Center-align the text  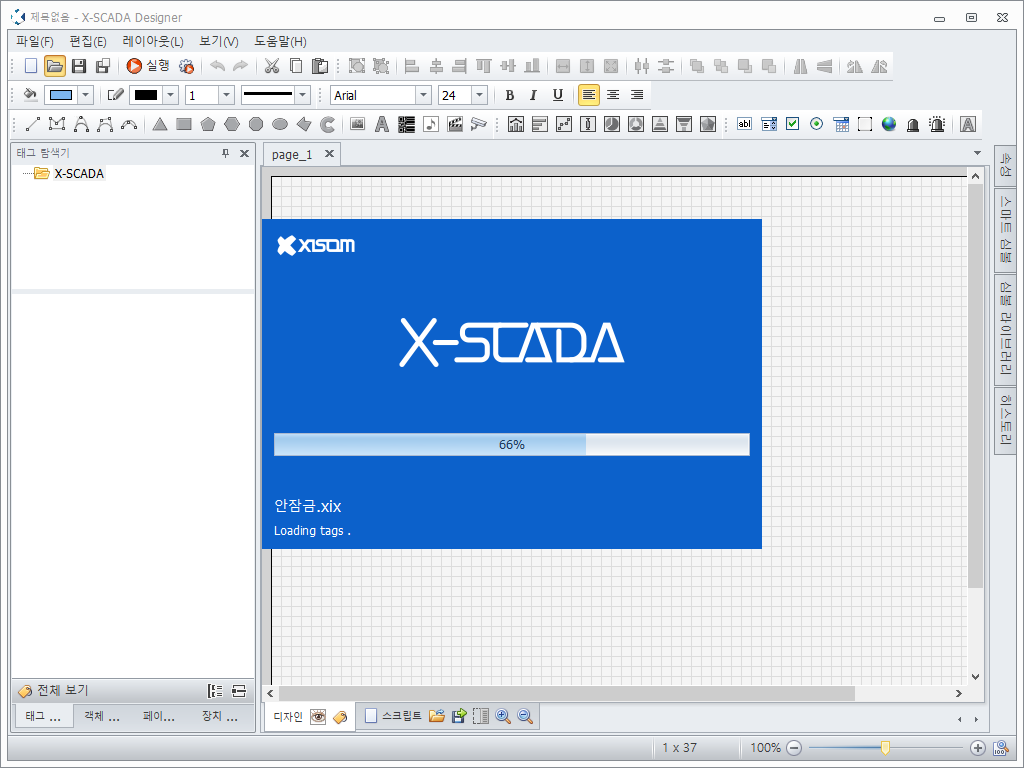coord(613,95)
